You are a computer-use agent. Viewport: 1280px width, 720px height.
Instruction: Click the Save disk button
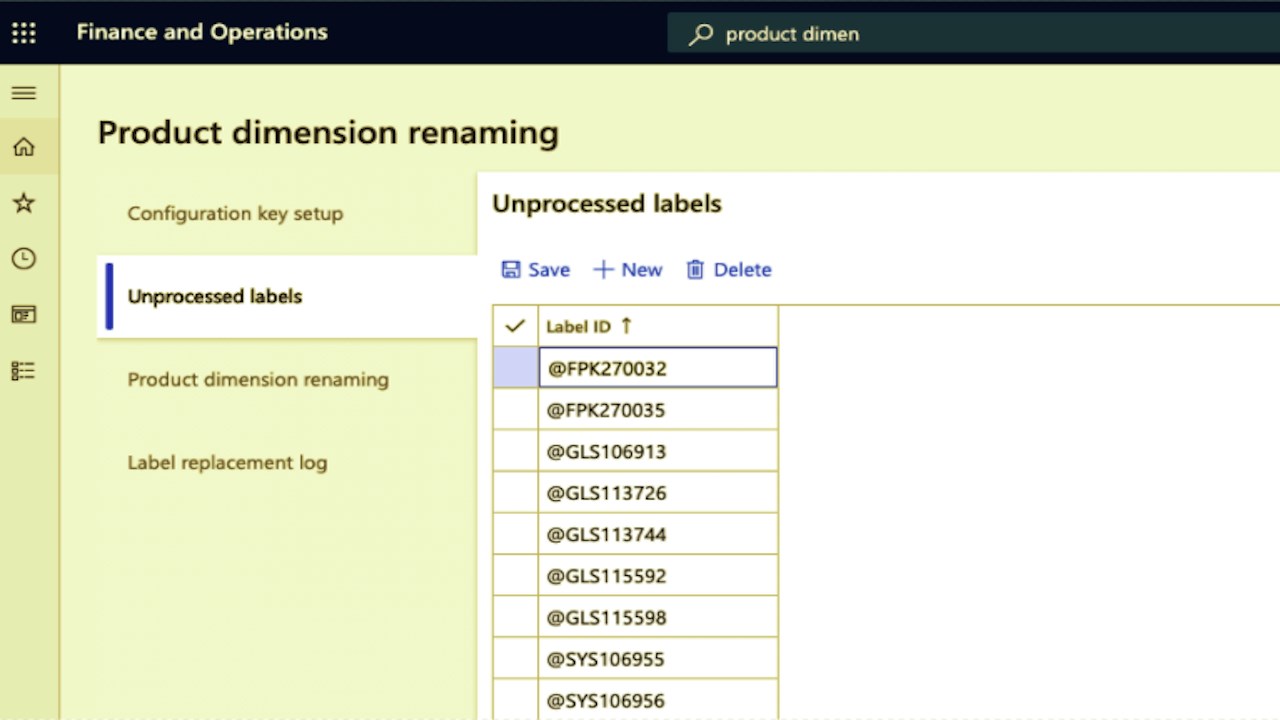point(535,270)
